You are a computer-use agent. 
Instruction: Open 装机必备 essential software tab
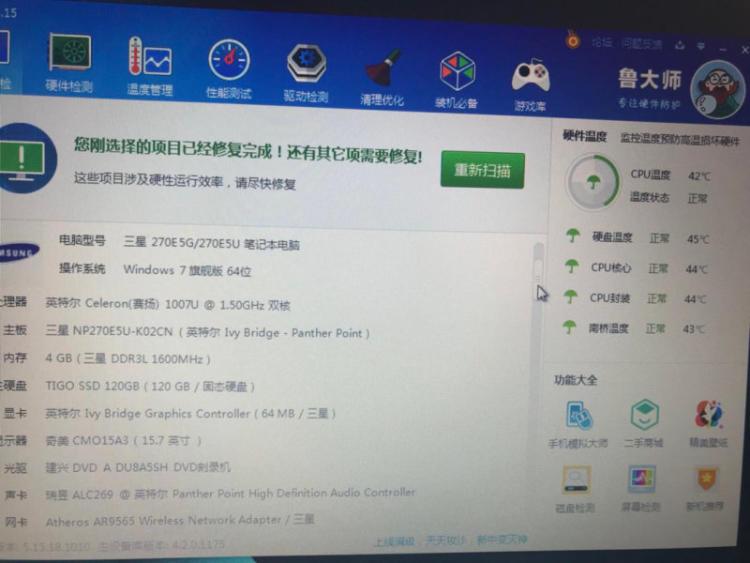point(456,79)
